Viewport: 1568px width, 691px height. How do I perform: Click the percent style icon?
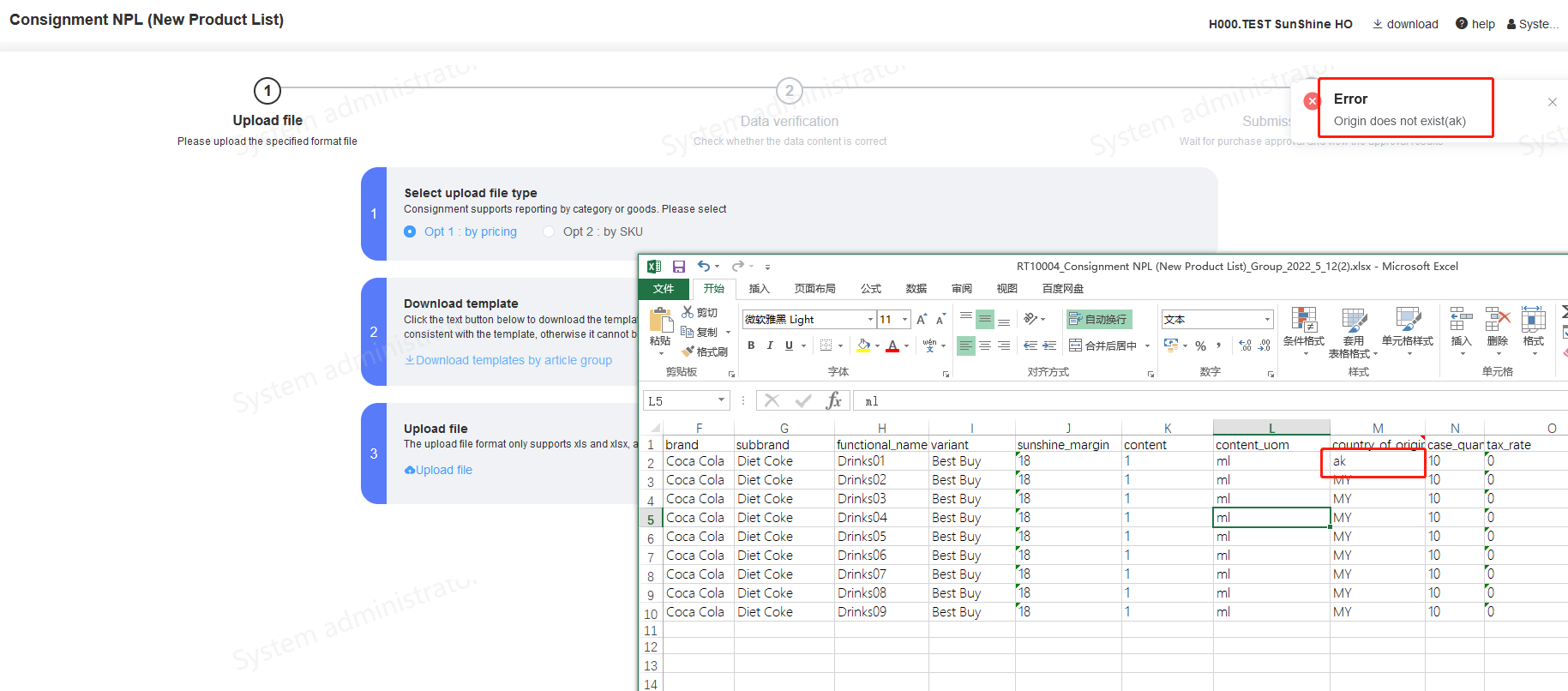[x=1200, y=345]
